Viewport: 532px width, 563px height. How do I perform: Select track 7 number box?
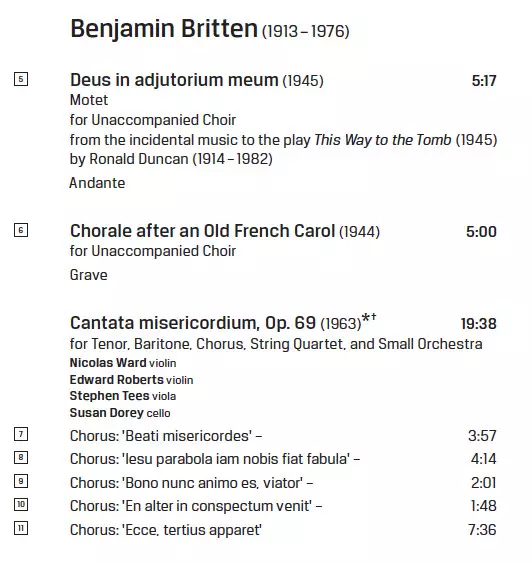(x=21, y=434)
